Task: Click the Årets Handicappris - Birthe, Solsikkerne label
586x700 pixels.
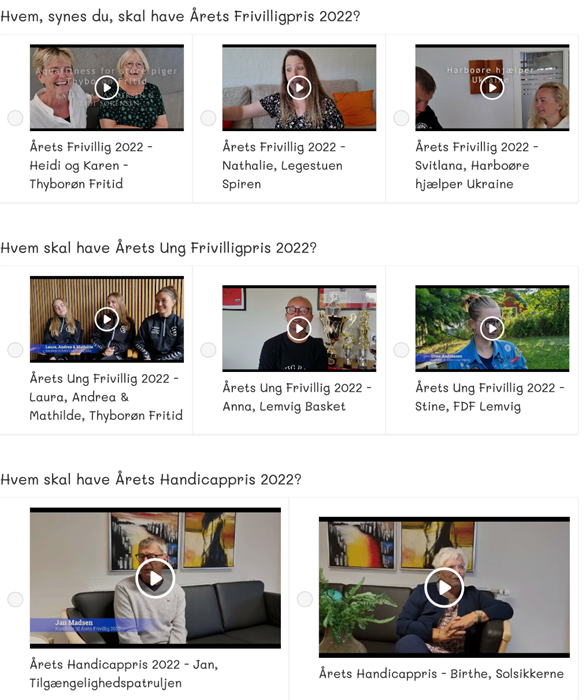Action: (441, 673)
